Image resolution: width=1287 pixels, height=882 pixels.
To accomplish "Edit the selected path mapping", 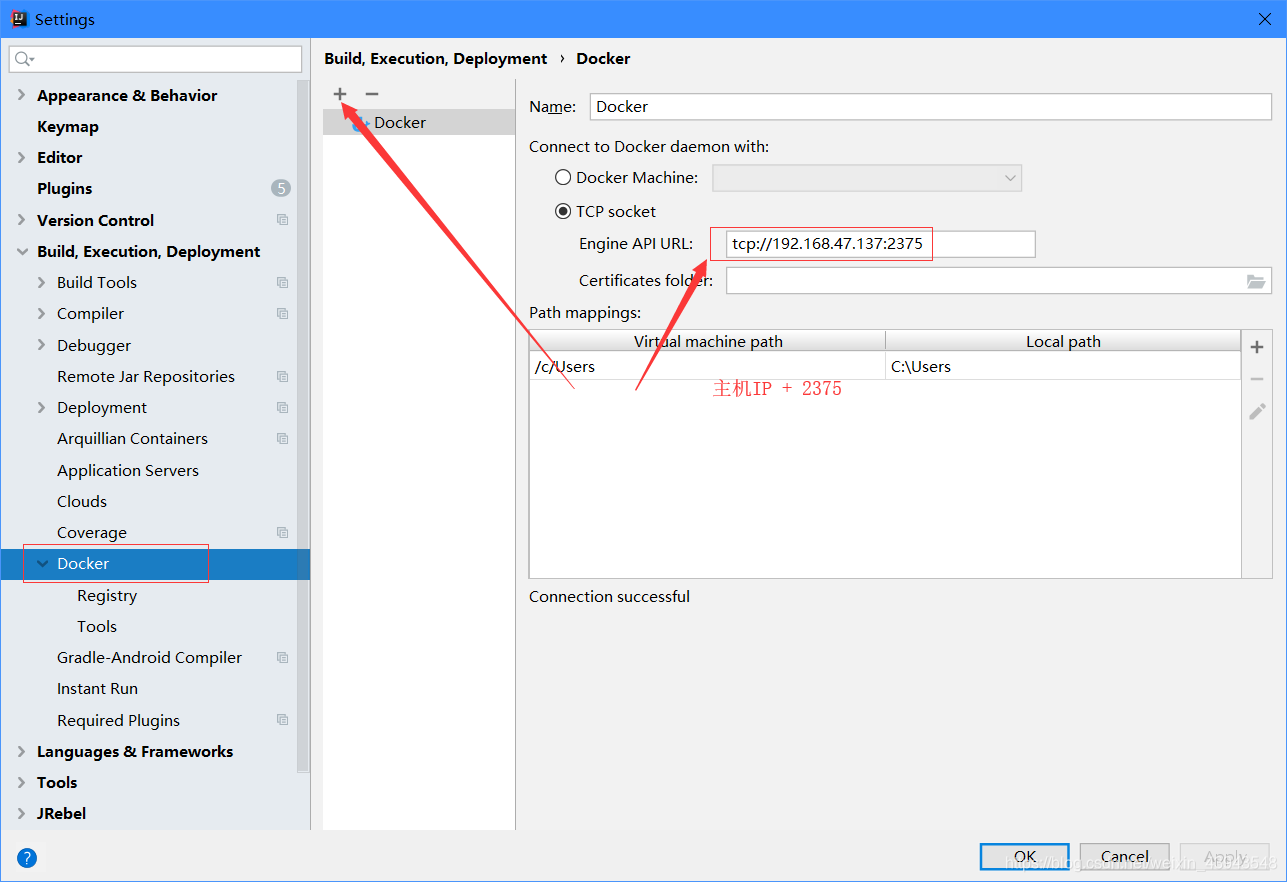I will [1257, 411].
